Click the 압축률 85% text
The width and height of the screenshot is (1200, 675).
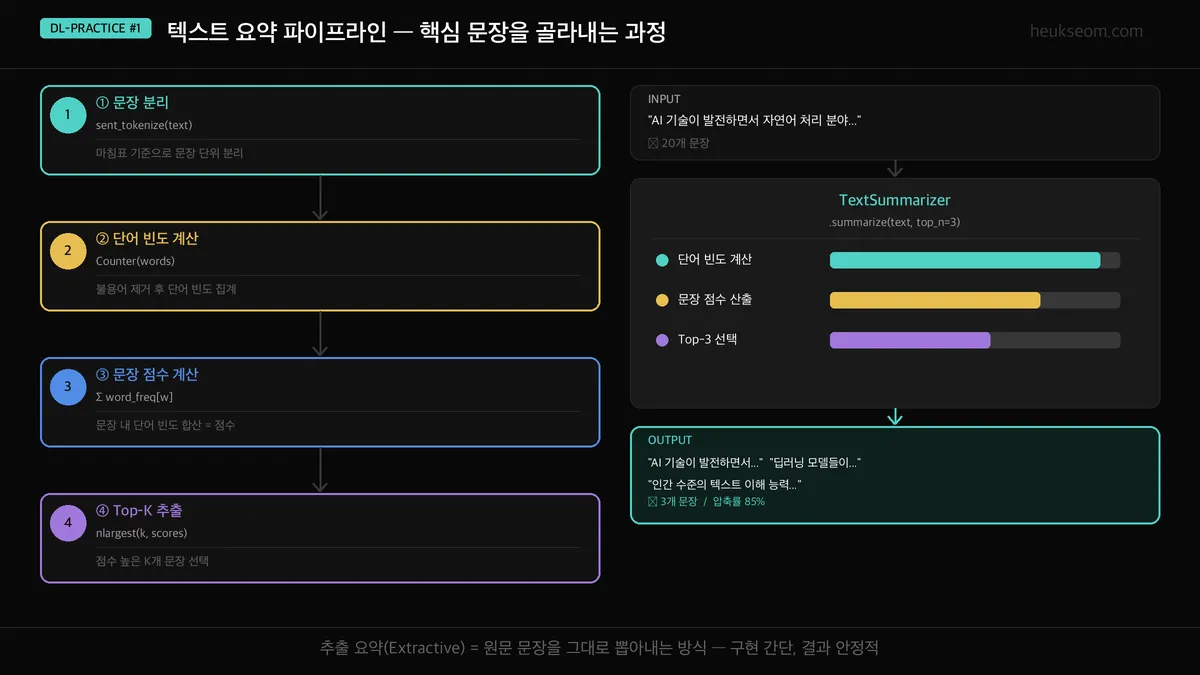739,502
